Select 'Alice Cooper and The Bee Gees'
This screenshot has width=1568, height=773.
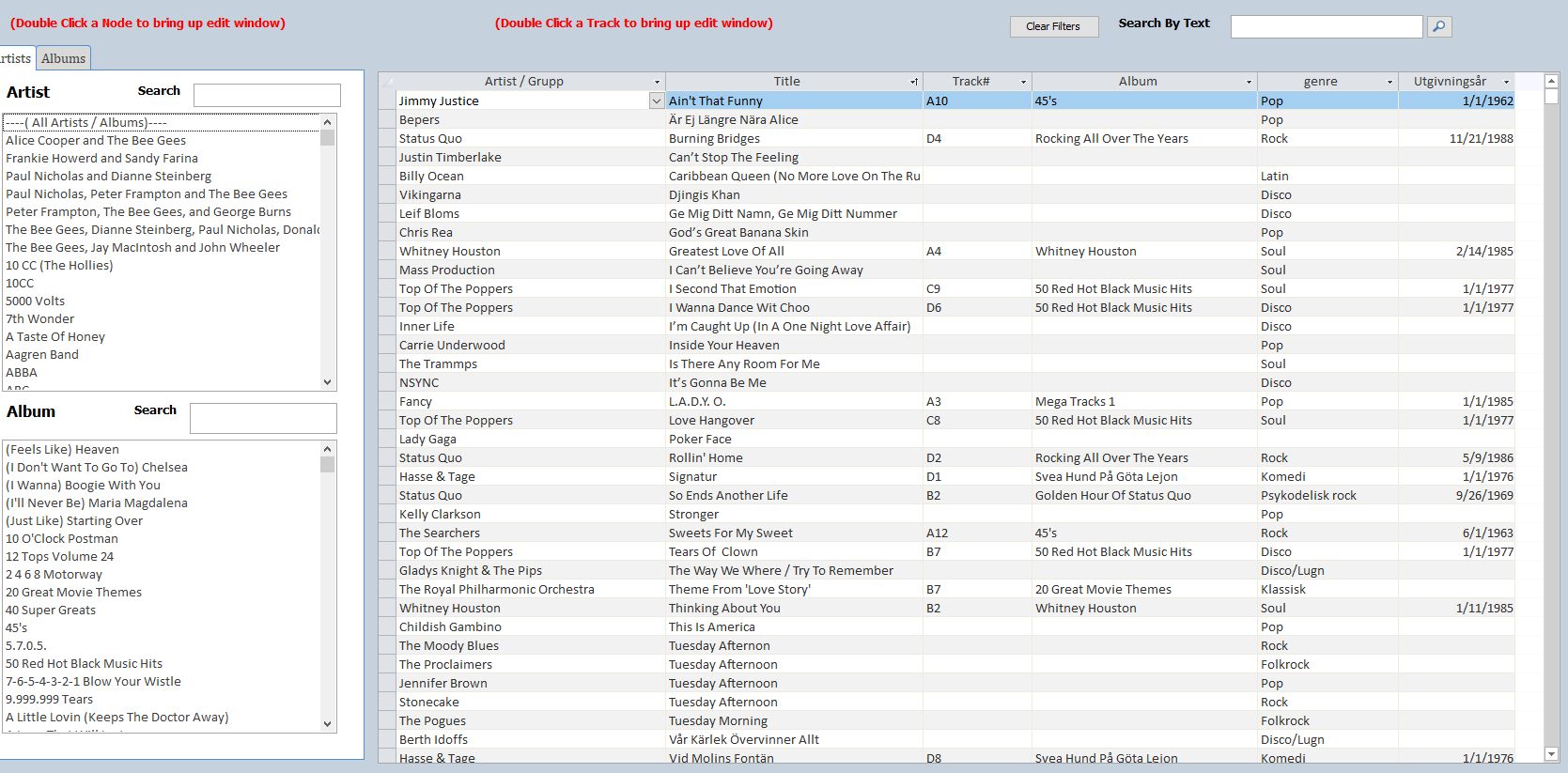pos(162,140)
